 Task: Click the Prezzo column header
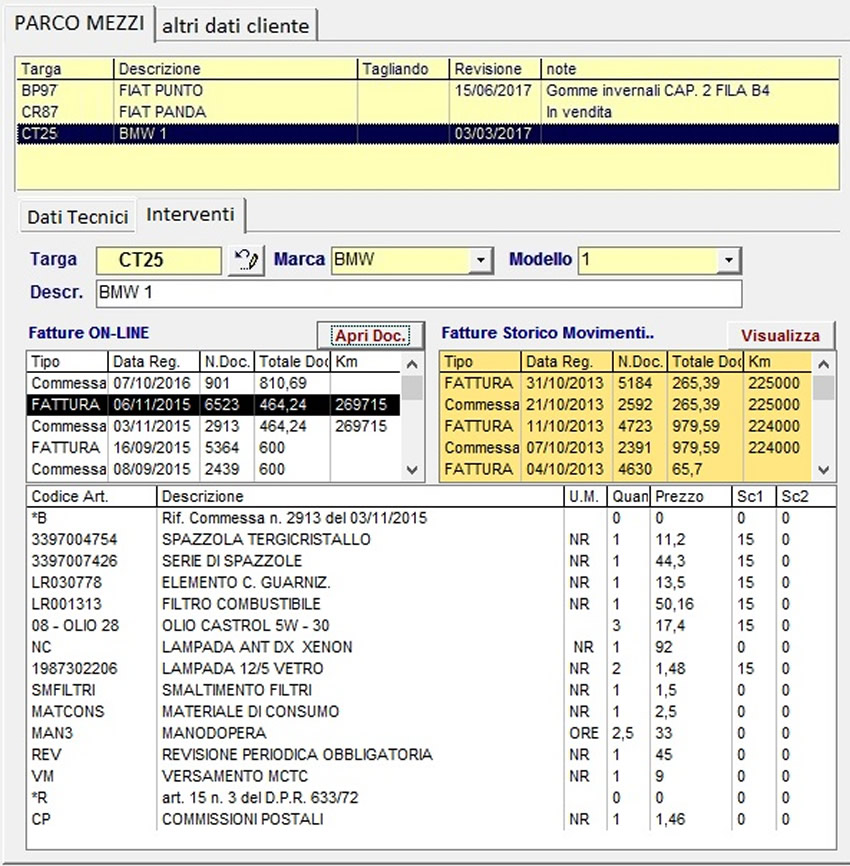point(691,497)
